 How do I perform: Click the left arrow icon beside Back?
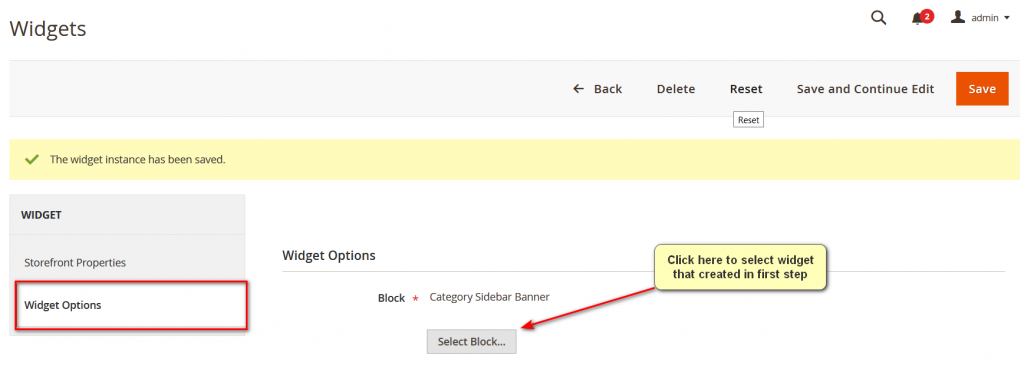578,89
